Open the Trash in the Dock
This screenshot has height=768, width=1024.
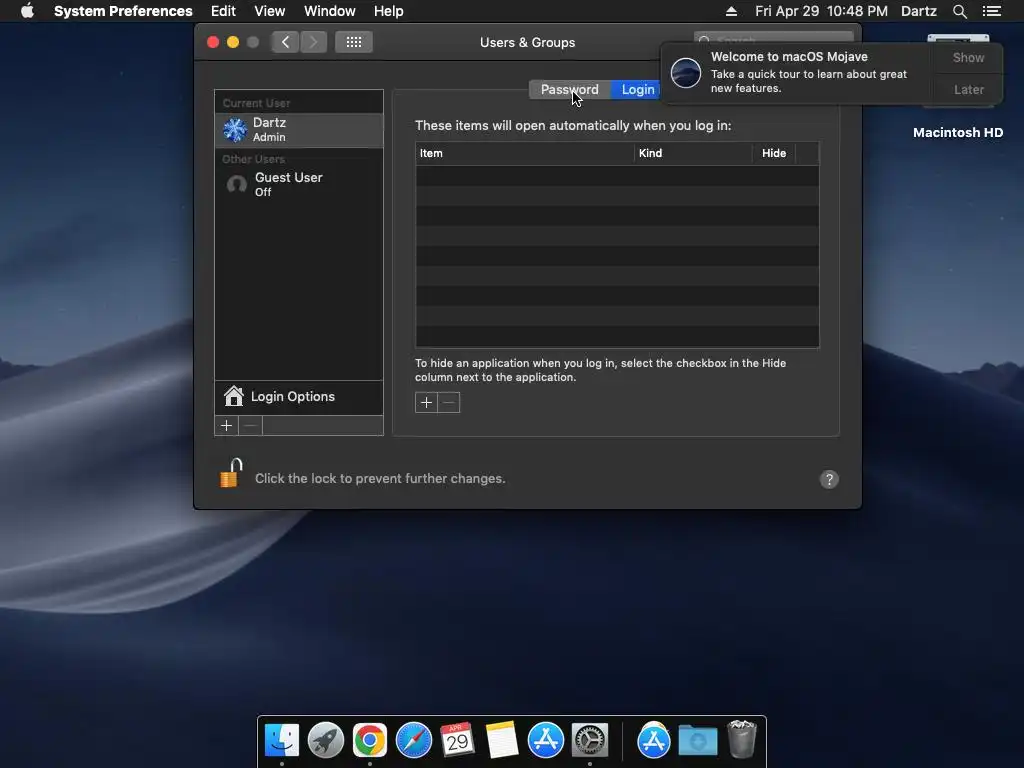(742, 739)
